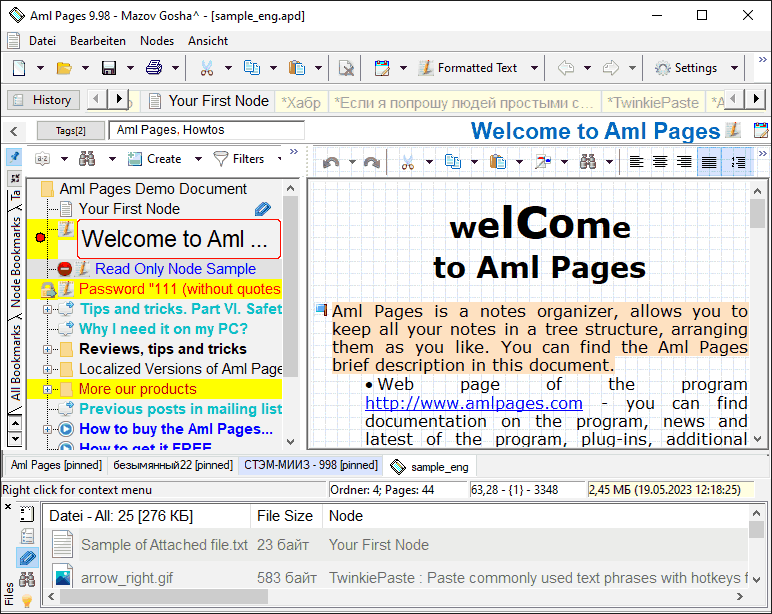Expand the Localized Versions of Aml Pages node
The image size is (772, 614).
pyautogui.click(x=47, y=369)
